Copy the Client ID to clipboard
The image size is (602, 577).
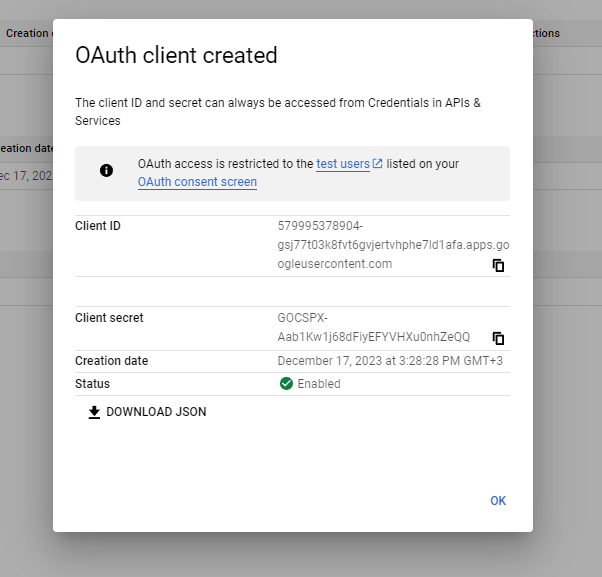pyautogui.click(x=498, y=265)
